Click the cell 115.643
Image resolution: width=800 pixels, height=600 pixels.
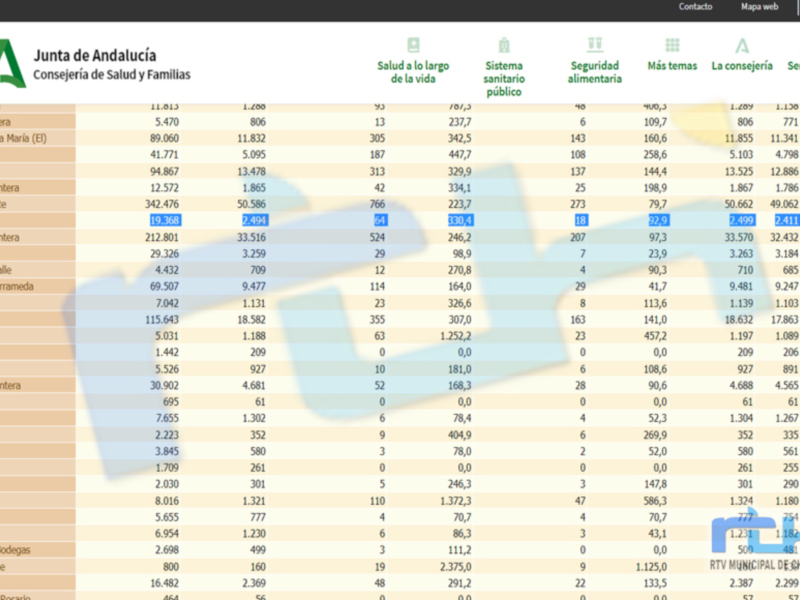(162, 319)
